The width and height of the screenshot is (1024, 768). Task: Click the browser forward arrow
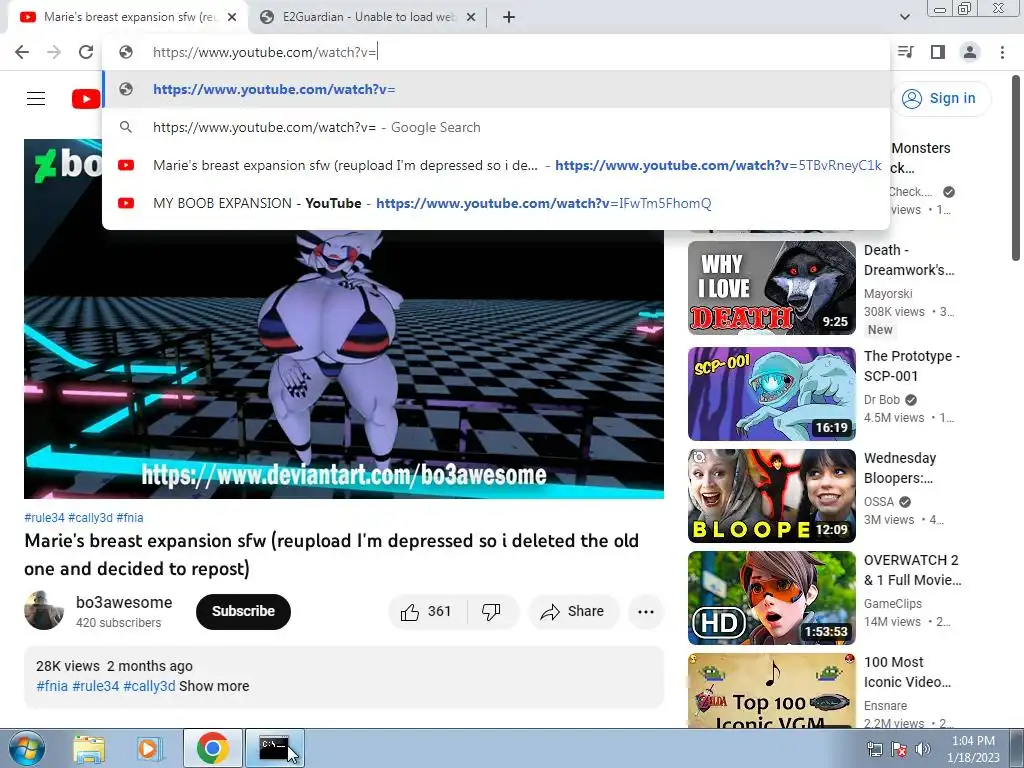pyautogui.click(x=54, y=52)
